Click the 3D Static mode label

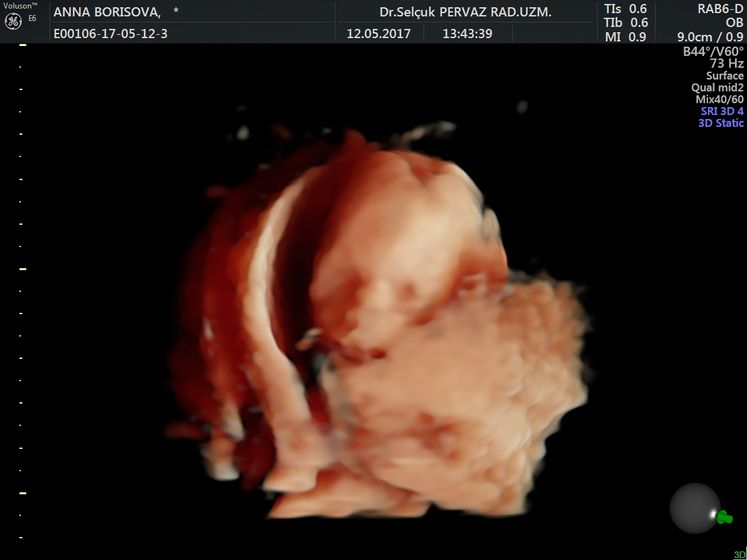[x=720, y=123]
